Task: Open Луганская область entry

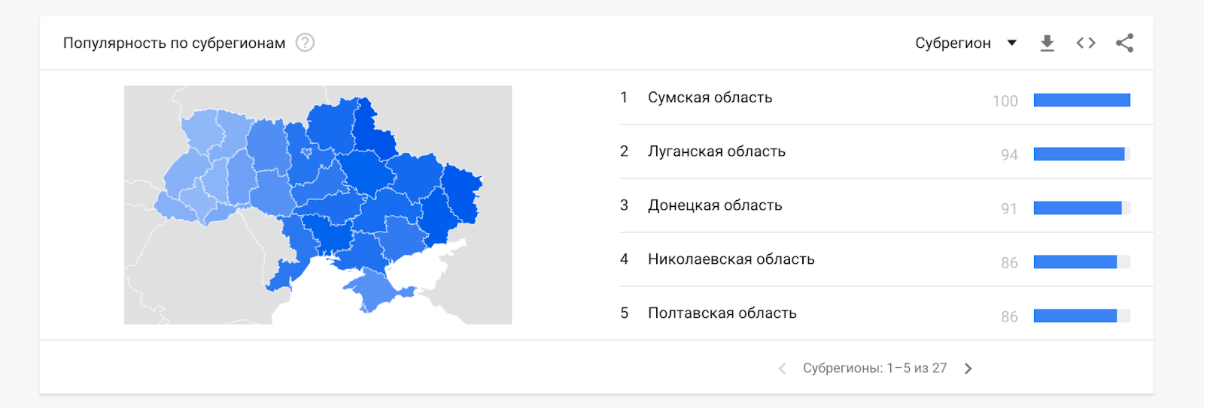Action: pyautogui.click(x=716, y=151)
